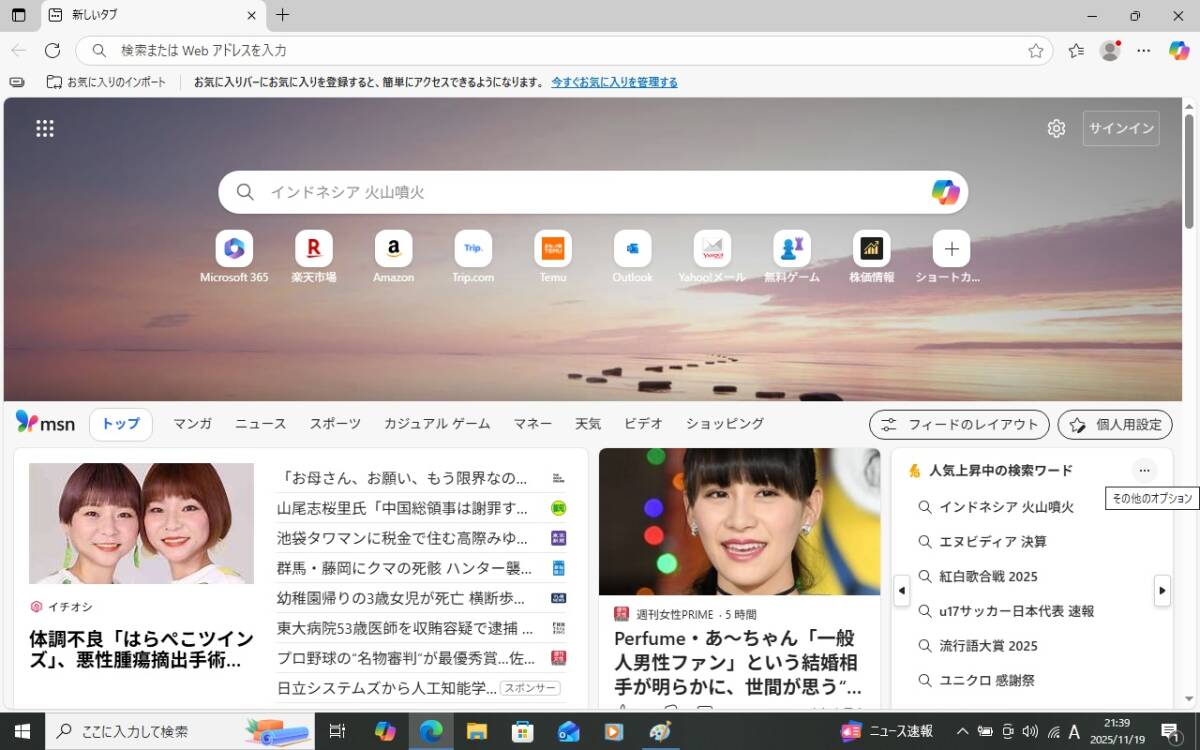Switch to the スポーツ tab
1200x750 pixels.
(x=335, y=424)
